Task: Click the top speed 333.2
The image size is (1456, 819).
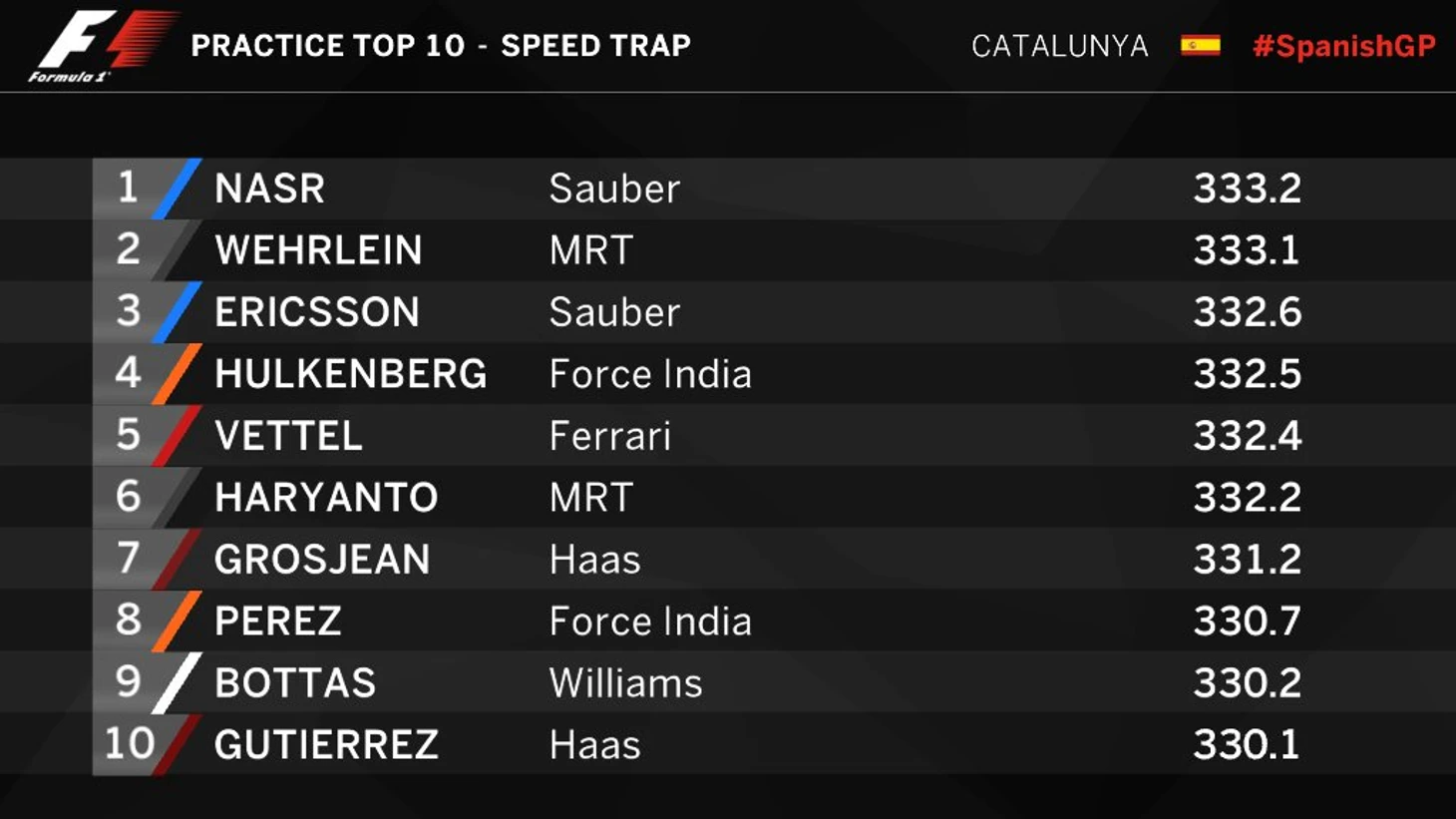Action: click(1248, 189)
